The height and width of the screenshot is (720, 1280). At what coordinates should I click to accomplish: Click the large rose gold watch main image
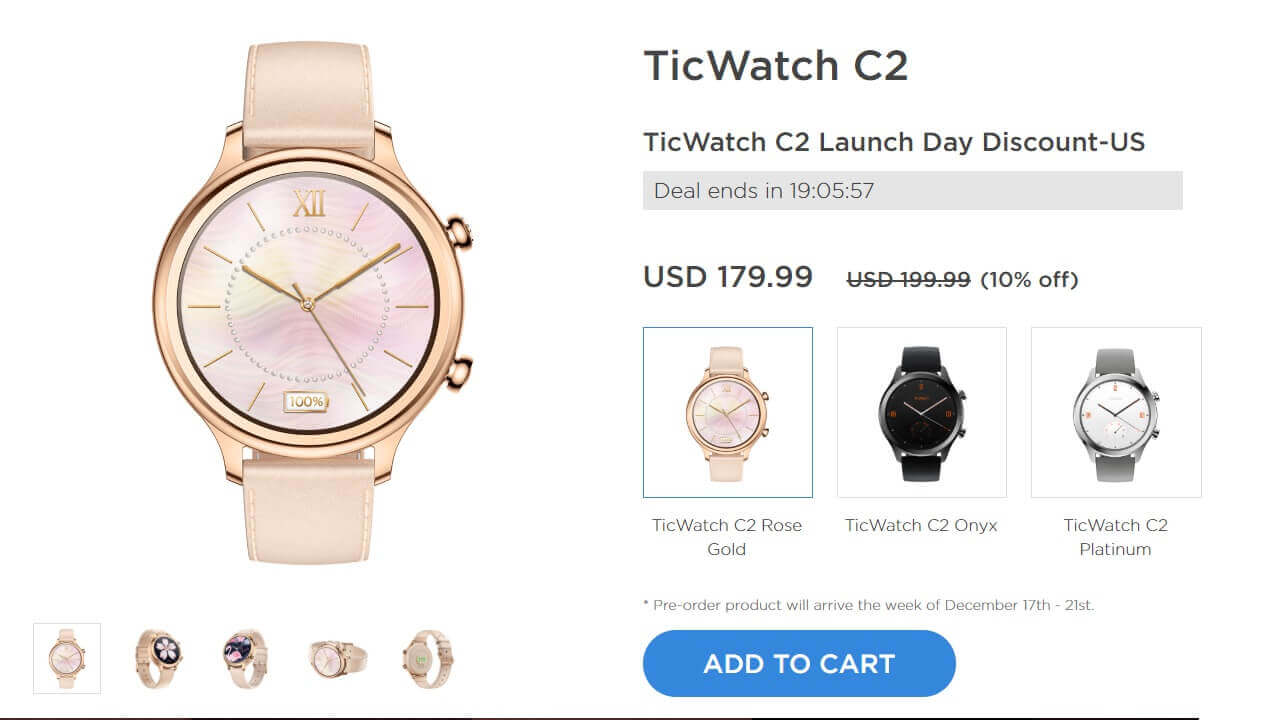click(x=310, y=303)
